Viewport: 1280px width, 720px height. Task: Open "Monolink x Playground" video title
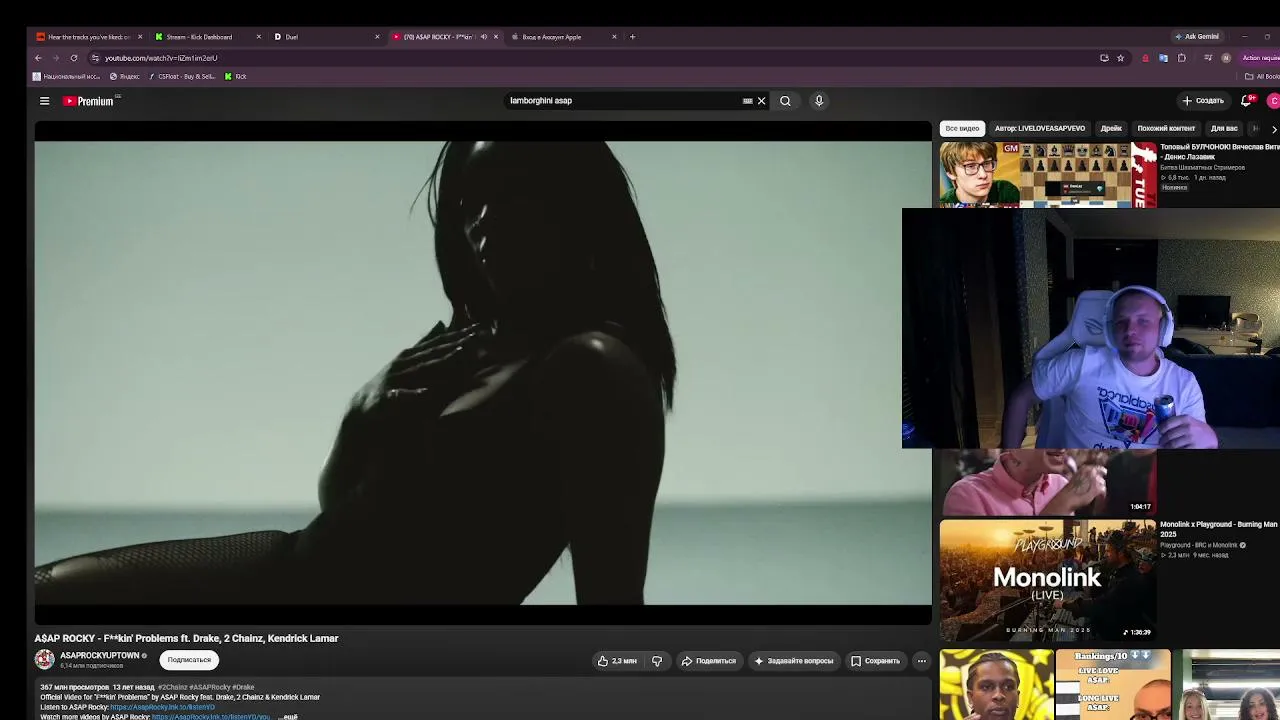click(1219, 528)
